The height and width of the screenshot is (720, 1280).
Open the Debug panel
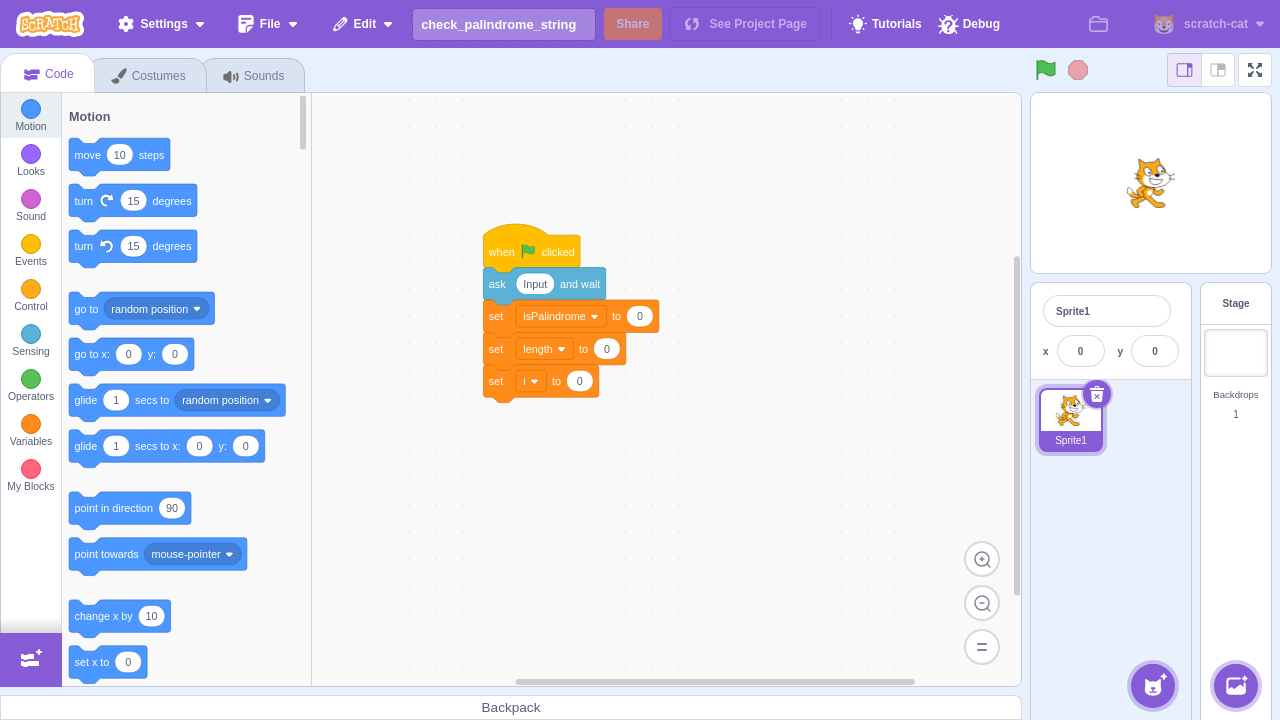tap(969, 24)
